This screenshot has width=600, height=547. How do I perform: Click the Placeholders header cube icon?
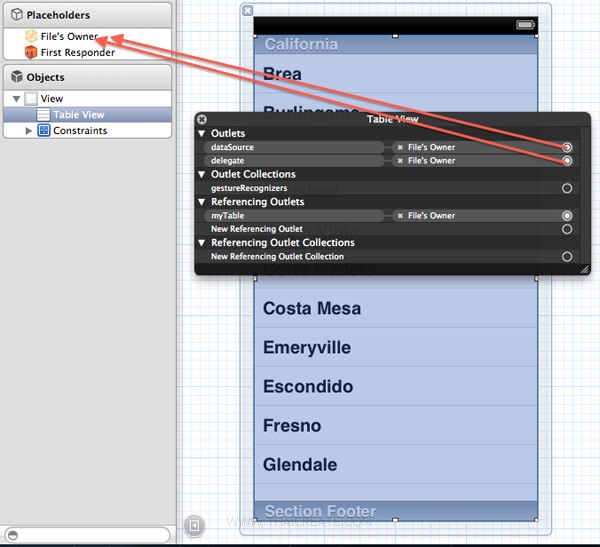click(x=17, y=15)
